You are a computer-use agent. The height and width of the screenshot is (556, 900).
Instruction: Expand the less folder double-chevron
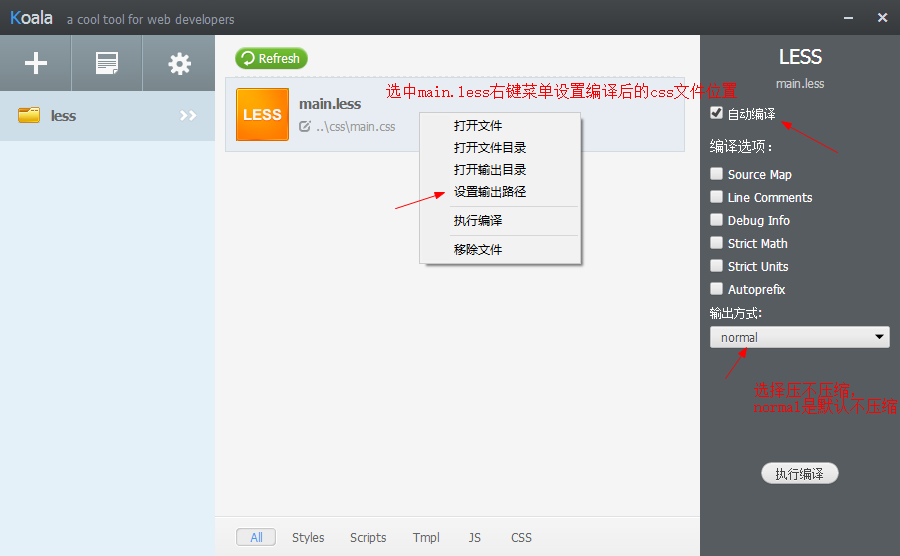(188, 116)
